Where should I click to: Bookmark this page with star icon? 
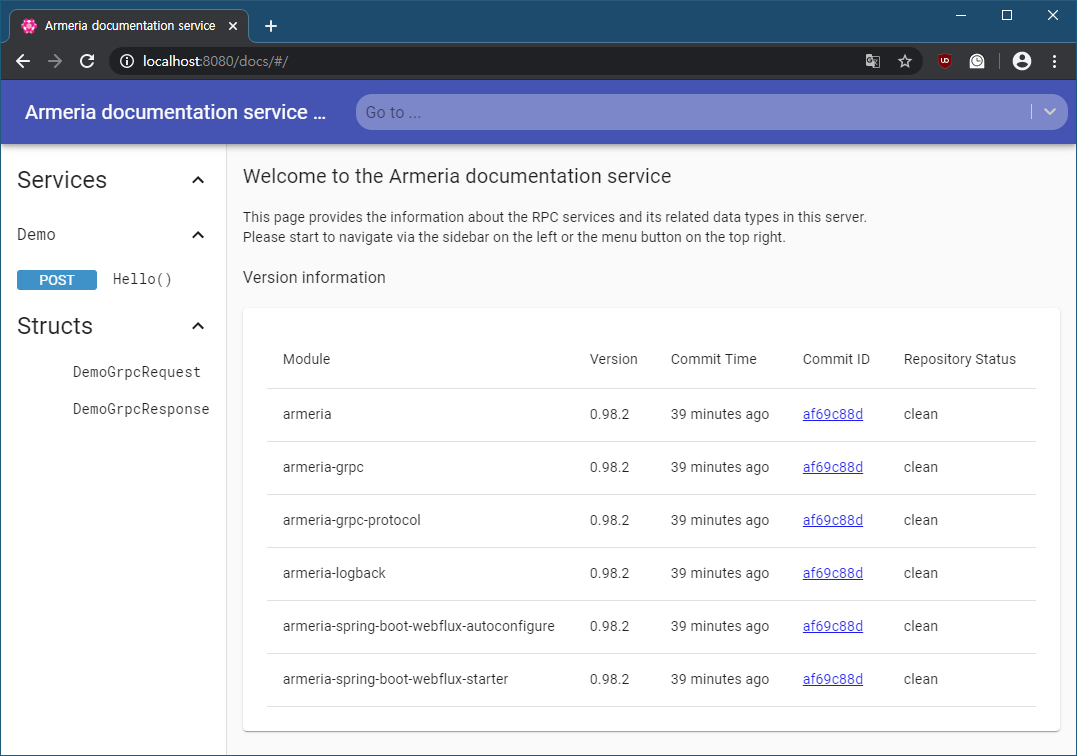(x=905, y=61)
